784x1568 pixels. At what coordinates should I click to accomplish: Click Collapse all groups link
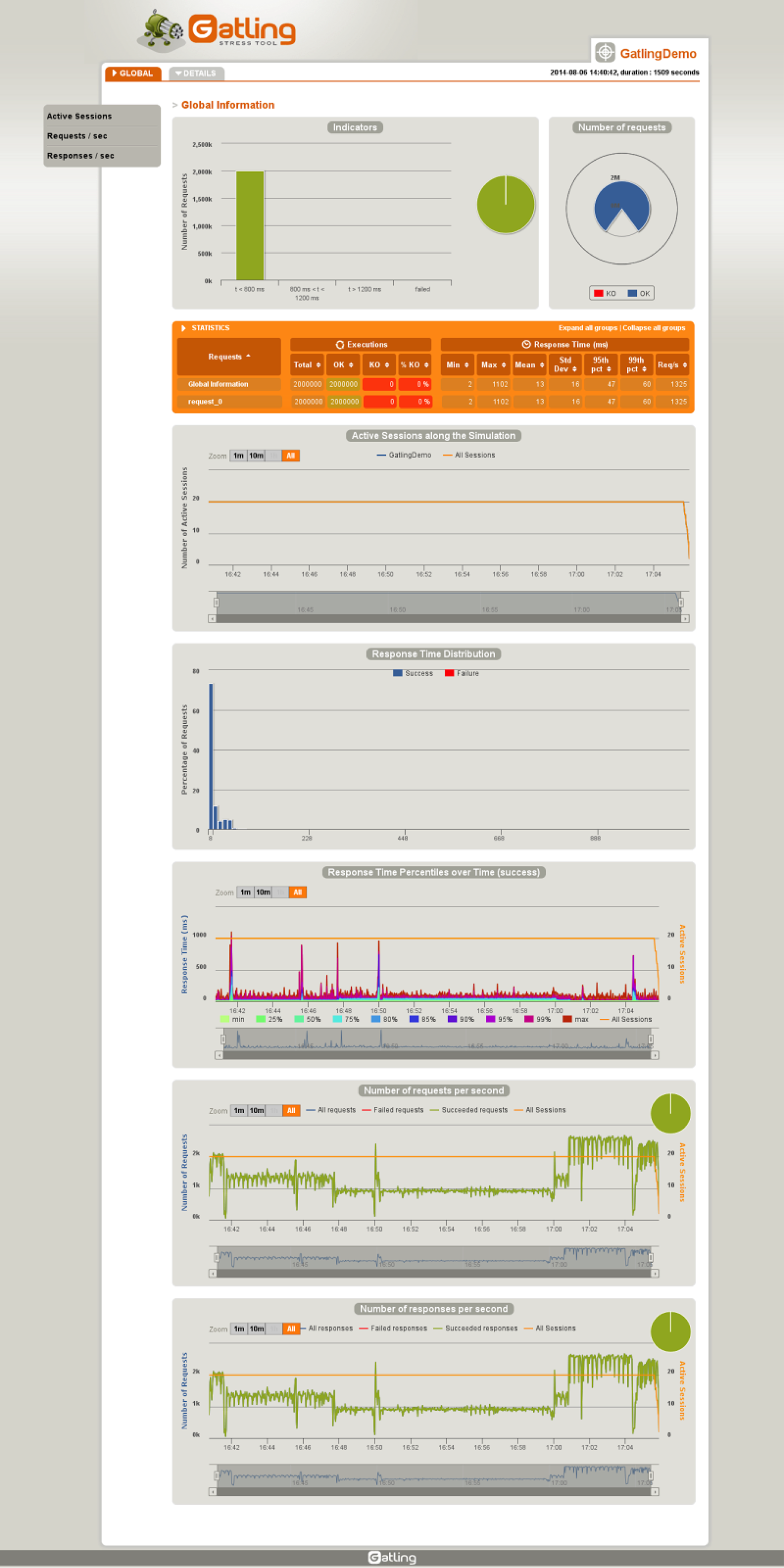point(653,328)
